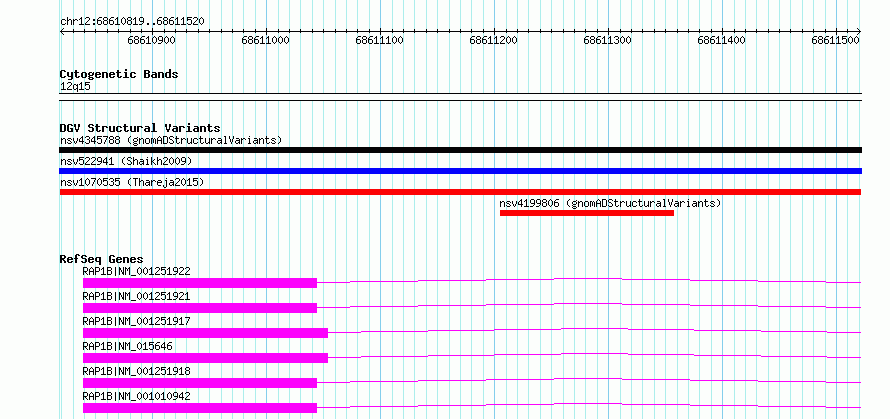This screenshot has height=419, width=890.
Task: Click the nsv4345788 gnomADStructuralVariants label
Action: point(171,140)
